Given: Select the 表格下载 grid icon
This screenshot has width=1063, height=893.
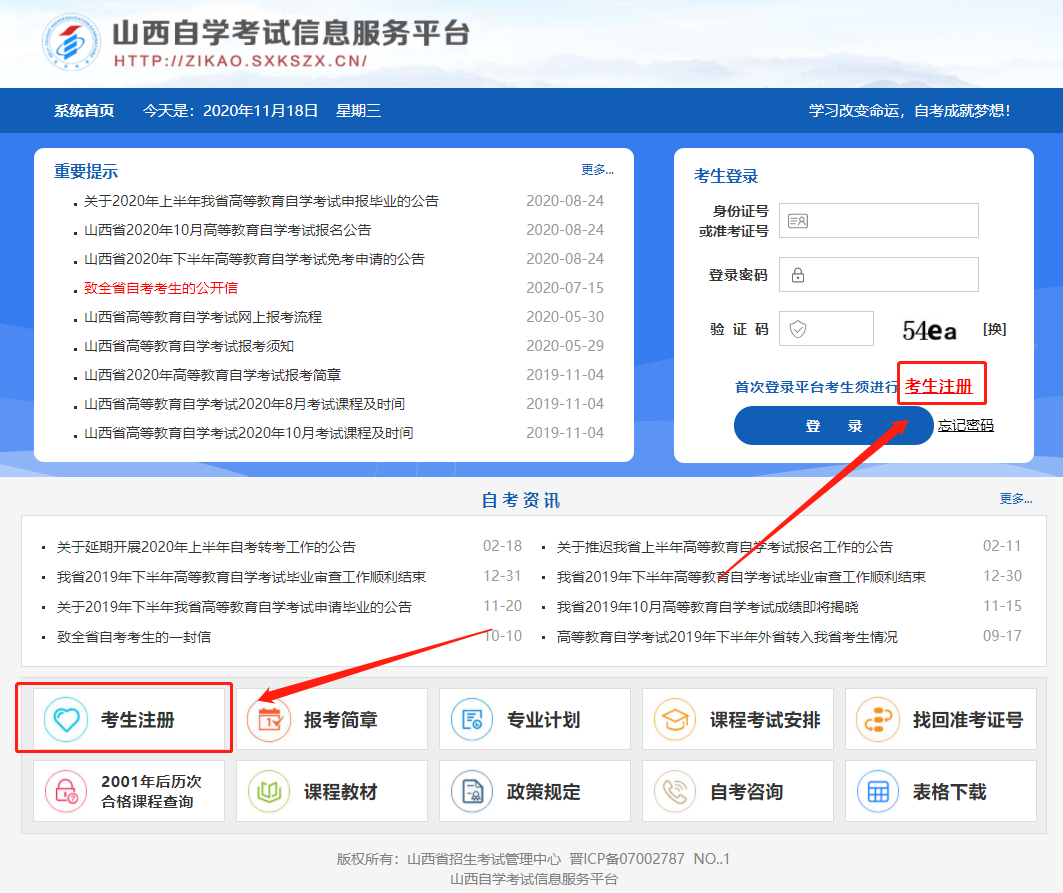Looking at the screenshot, I should 879,790.
